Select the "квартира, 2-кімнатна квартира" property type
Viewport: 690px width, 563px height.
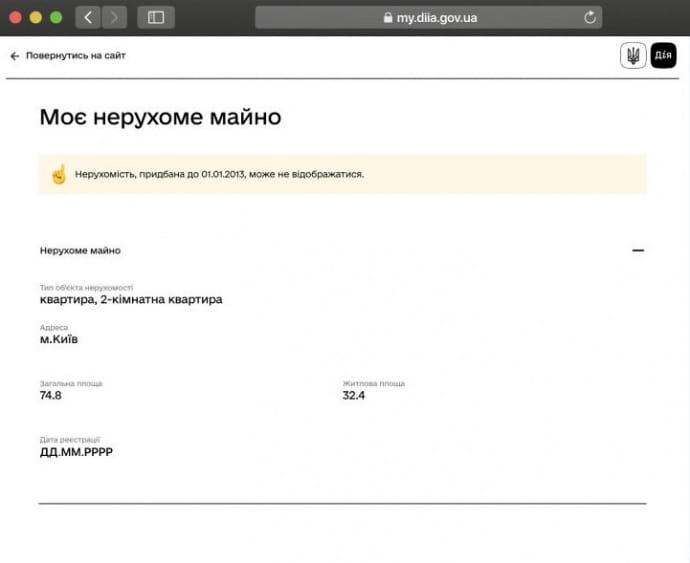click(131, 299)
